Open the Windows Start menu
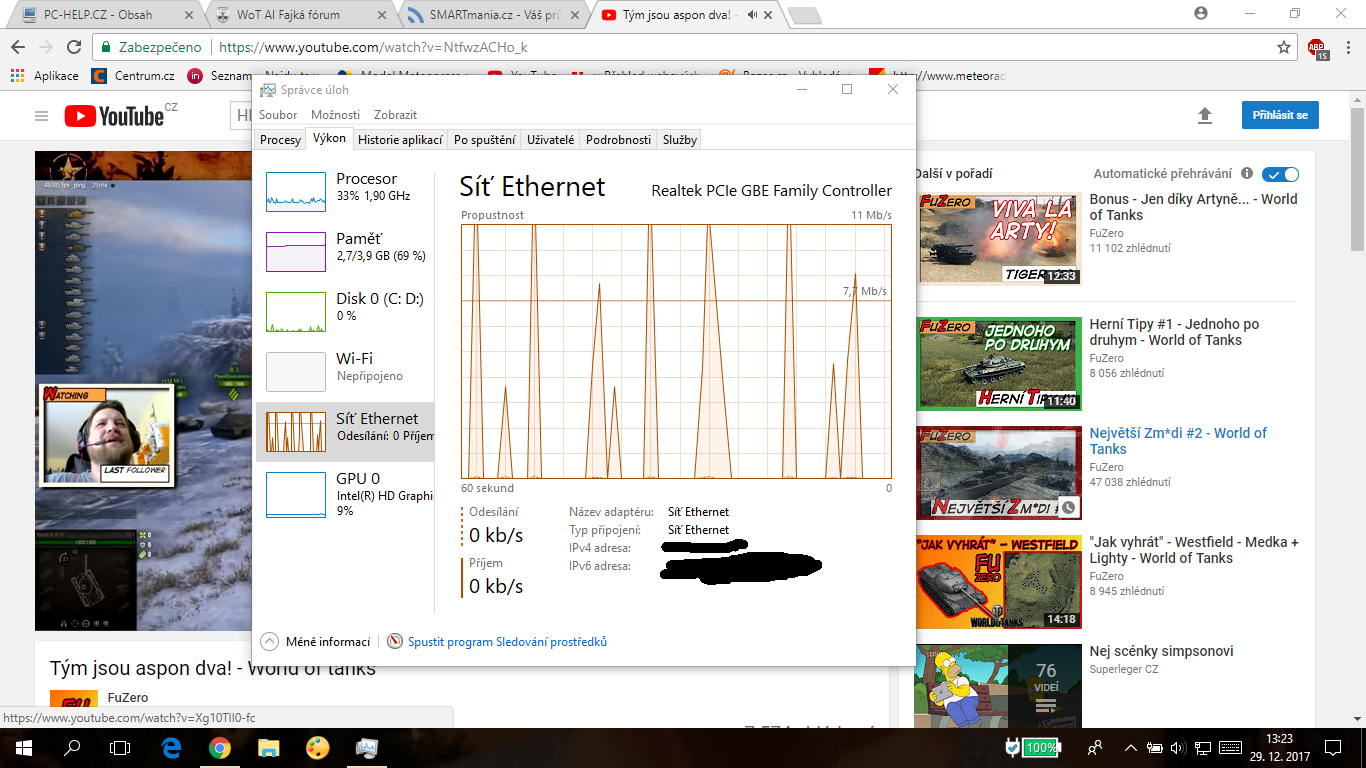 point(23,747)
